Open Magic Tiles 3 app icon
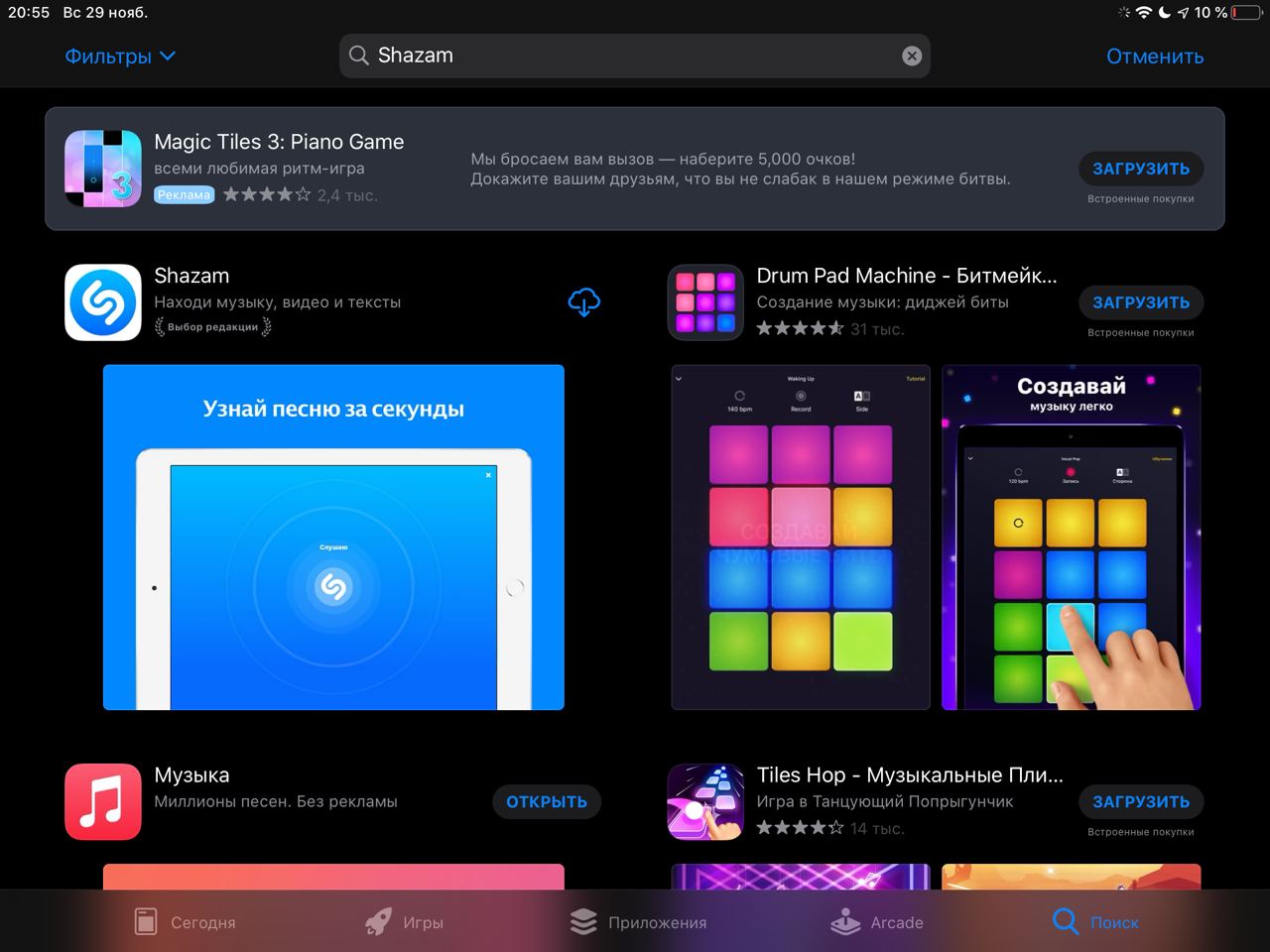This screenshot has width=1270, height=952. (x=103, y=169)
